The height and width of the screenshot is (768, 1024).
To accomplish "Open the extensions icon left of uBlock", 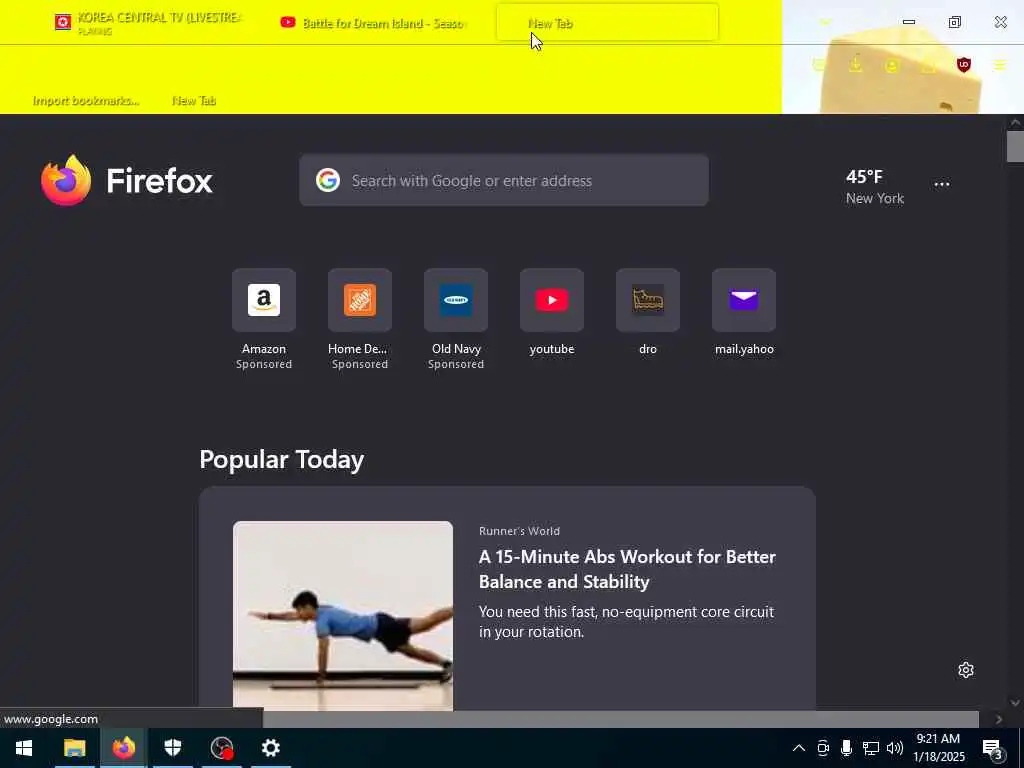I will pos(927,65).
